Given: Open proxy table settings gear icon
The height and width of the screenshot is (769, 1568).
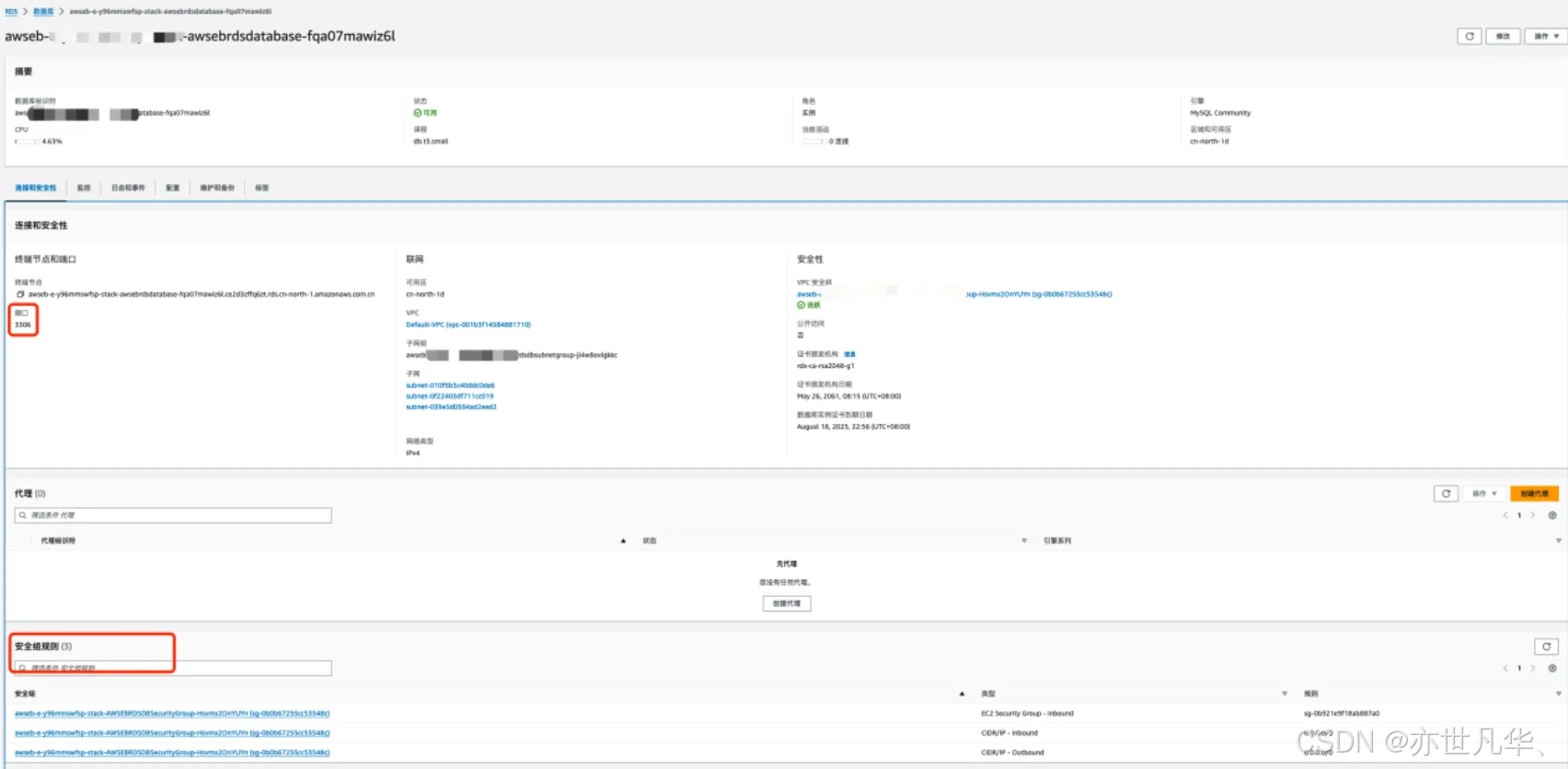Looking at the screenshot, I should (x=1552, y=515).
